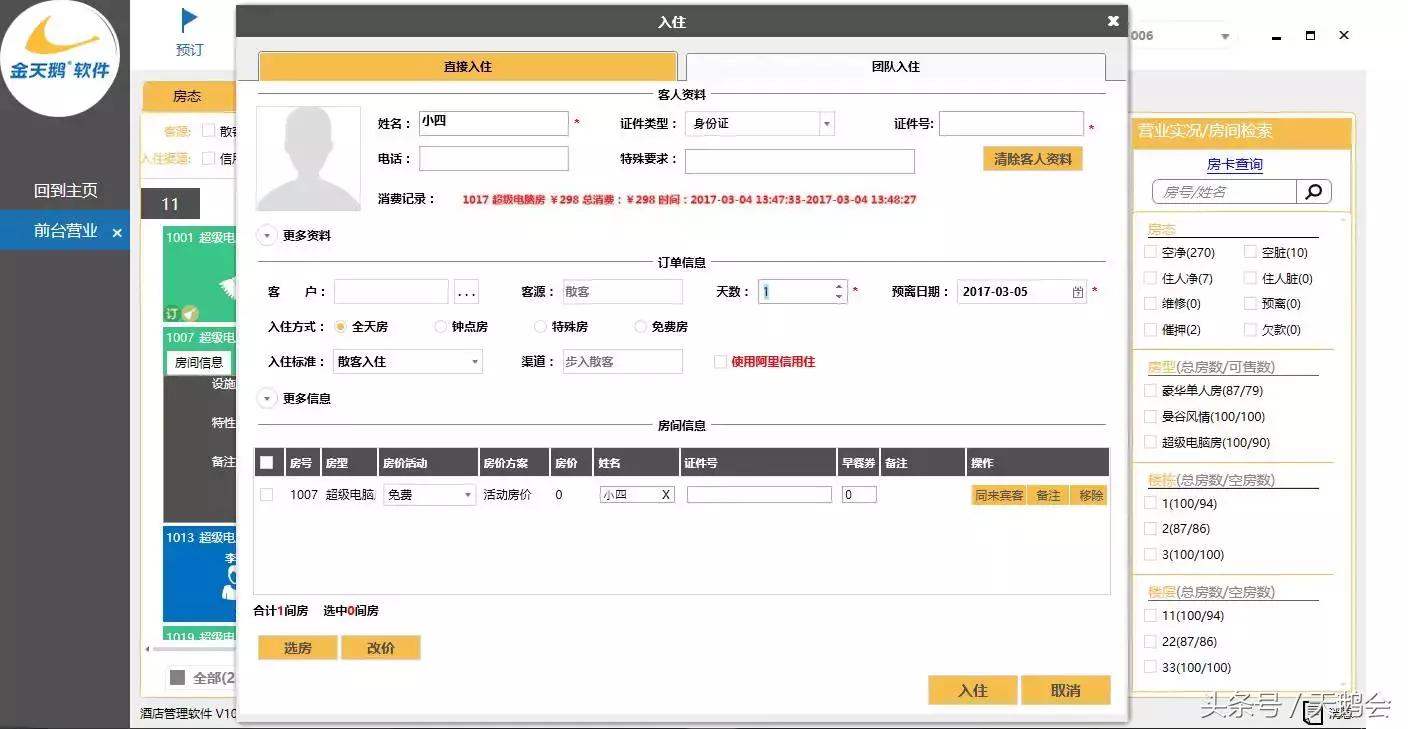Expand the 更多资料 section
This screenshot has height=729, width=1408.
tap(266, 235)
